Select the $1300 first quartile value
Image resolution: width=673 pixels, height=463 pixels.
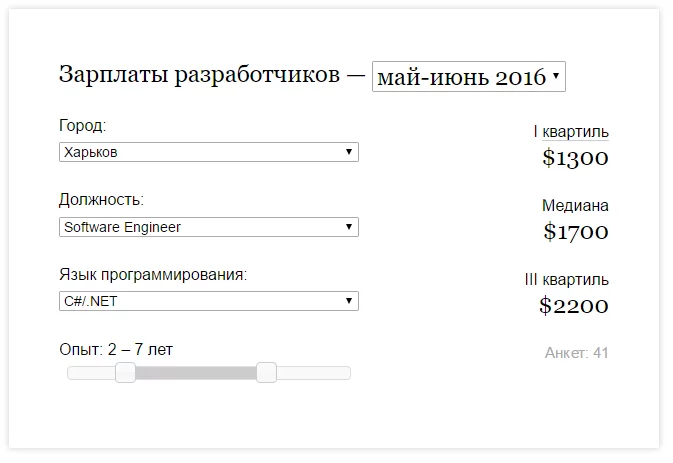point(575,158)
